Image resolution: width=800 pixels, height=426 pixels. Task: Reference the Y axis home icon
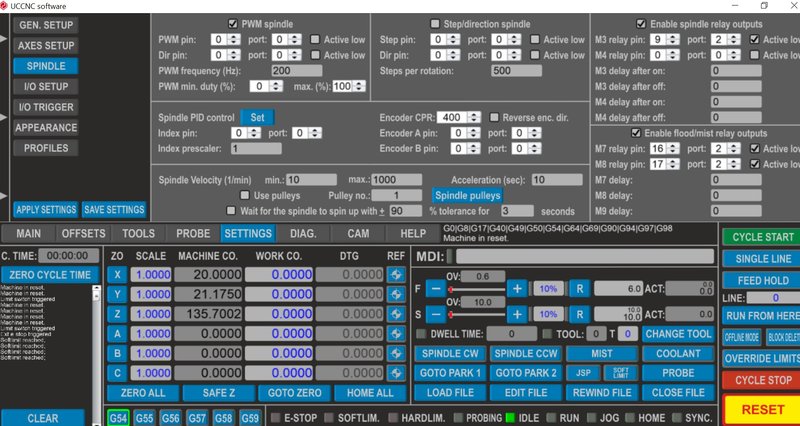click(396, 294)
